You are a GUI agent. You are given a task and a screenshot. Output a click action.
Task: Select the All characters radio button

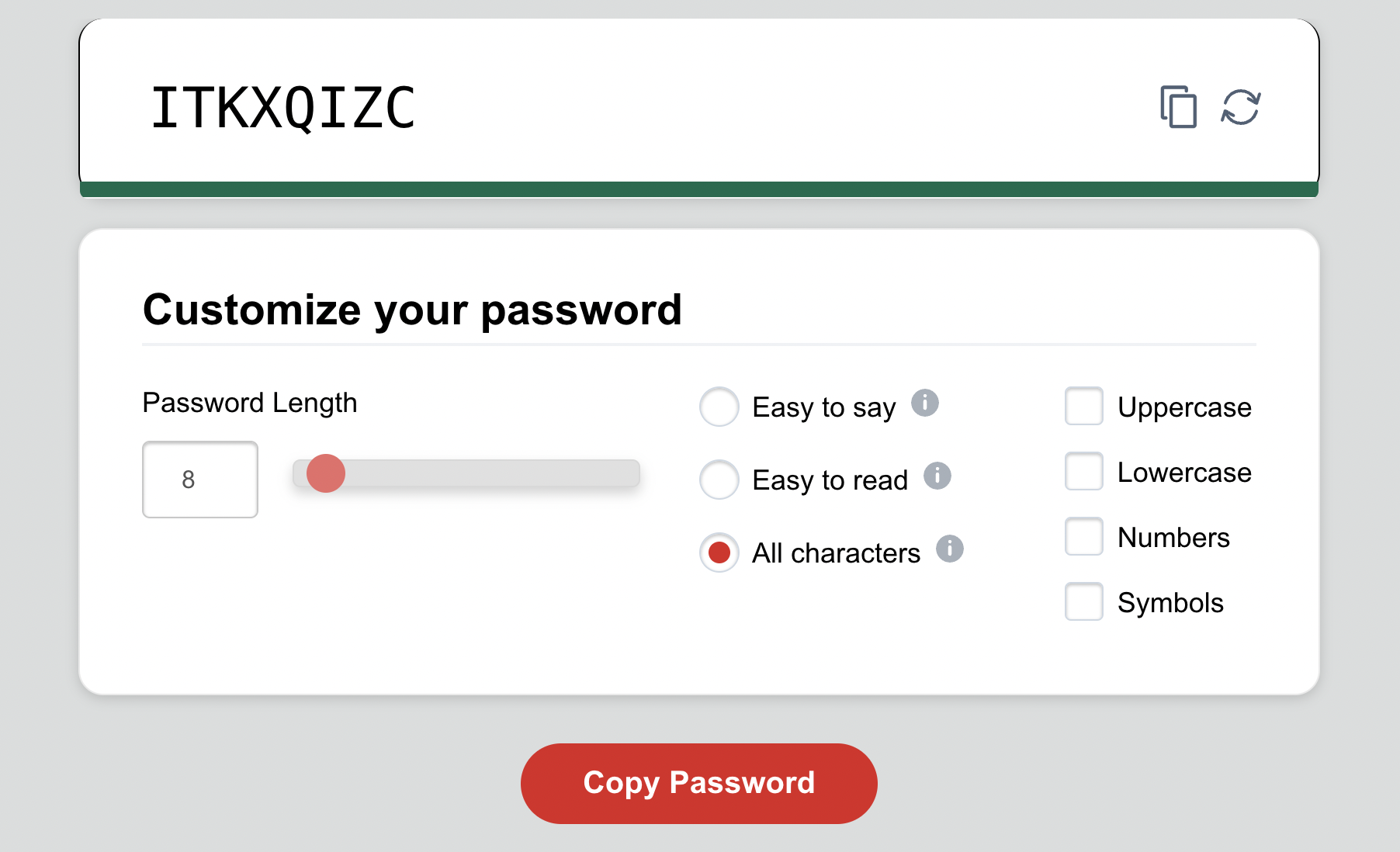[719, 552]
